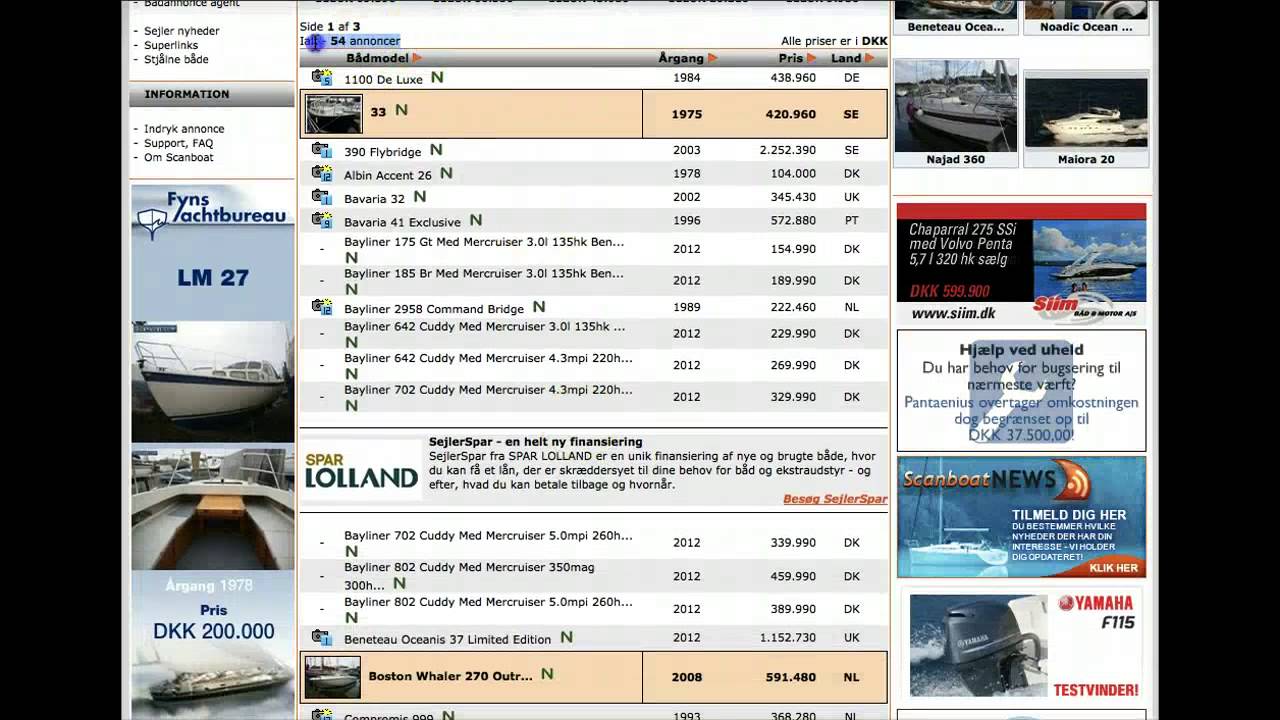Open Indryk annonce in the Information menu
The image size is (1280, 720).
184,129
